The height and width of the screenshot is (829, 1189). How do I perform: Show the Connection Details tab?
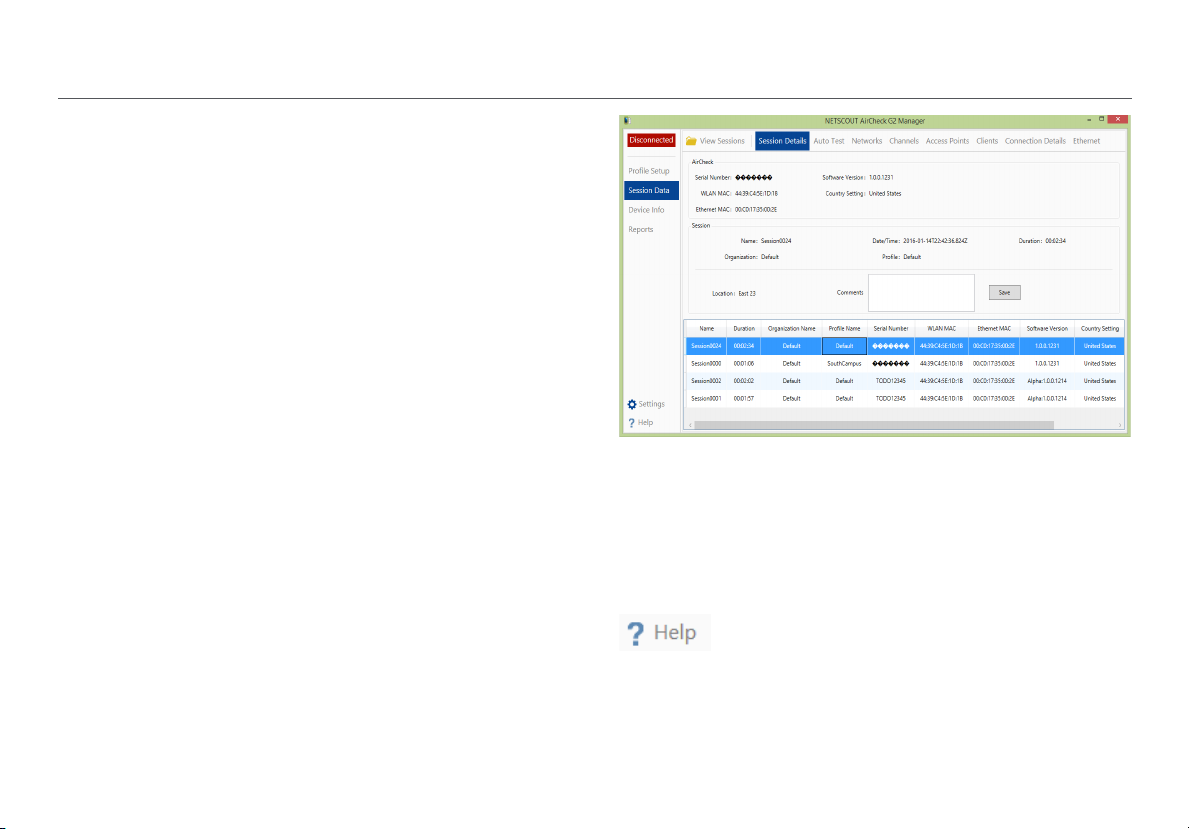coord(1035,141)
